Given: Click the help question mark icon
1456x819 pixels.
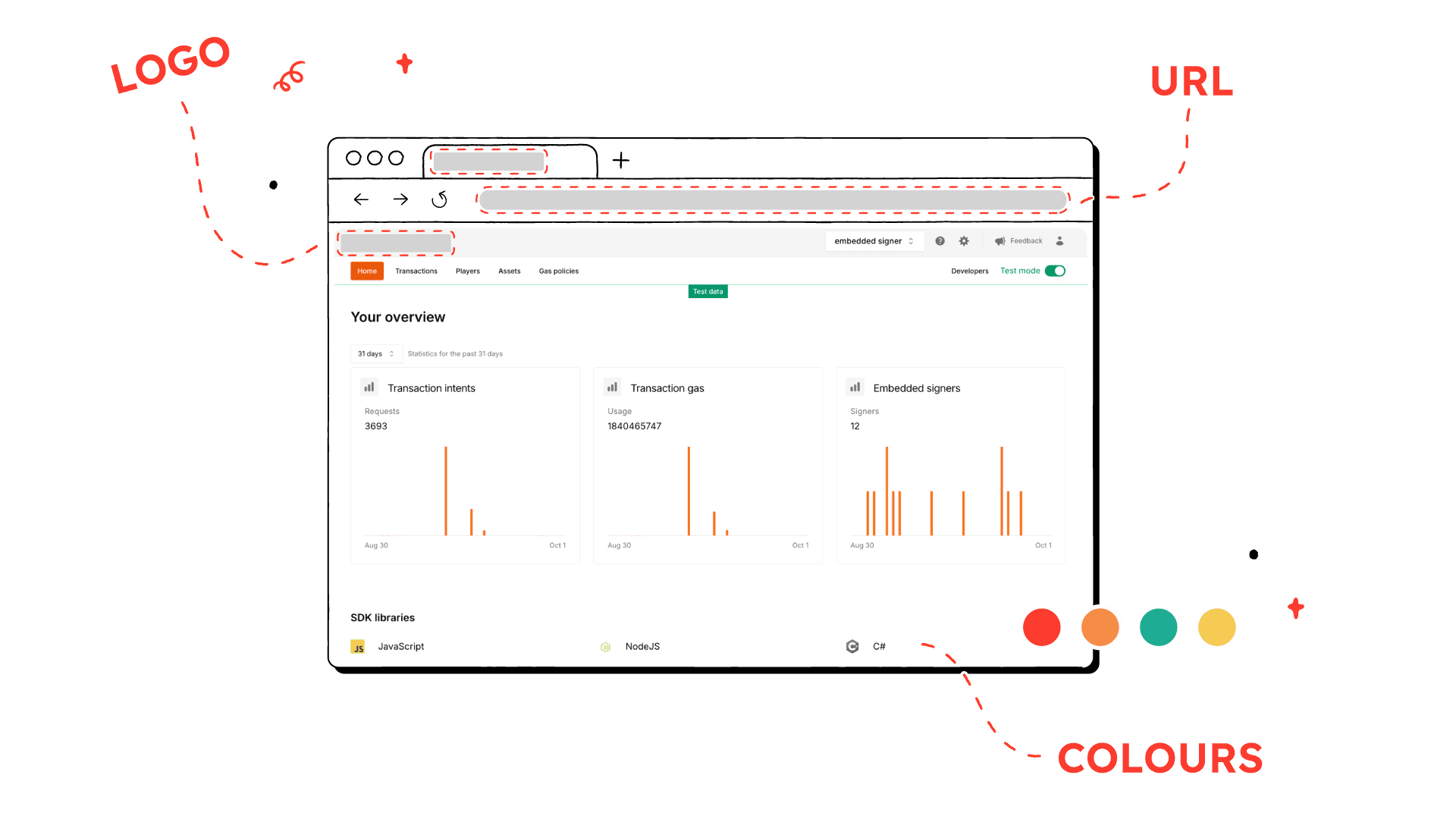Looking at the screenshot, I should (939, 240).
